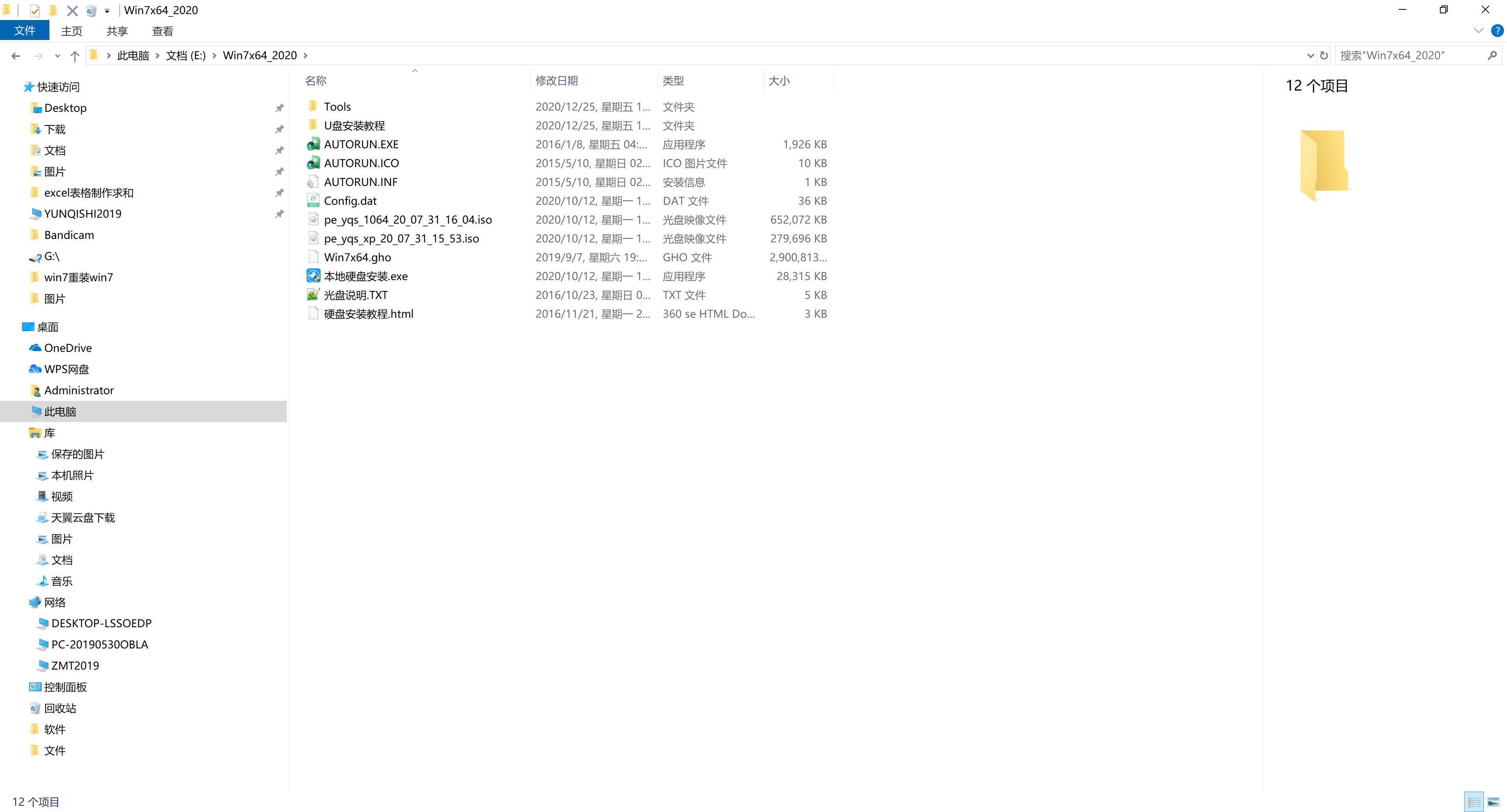Open the Tools folder

point(338,106)
